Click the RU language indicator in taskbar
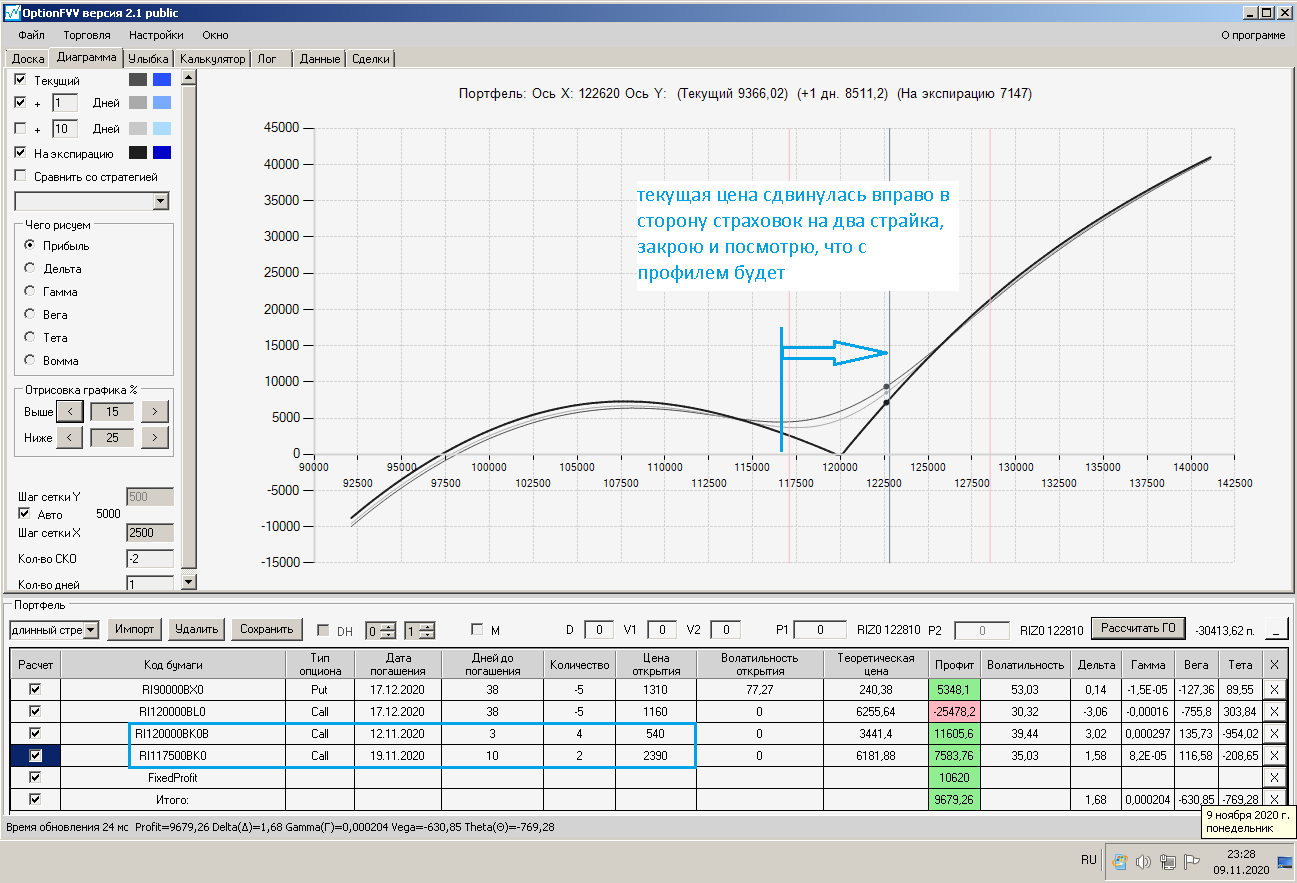This screenshot has height=883, width=1297. click(x=1088, y=861)
